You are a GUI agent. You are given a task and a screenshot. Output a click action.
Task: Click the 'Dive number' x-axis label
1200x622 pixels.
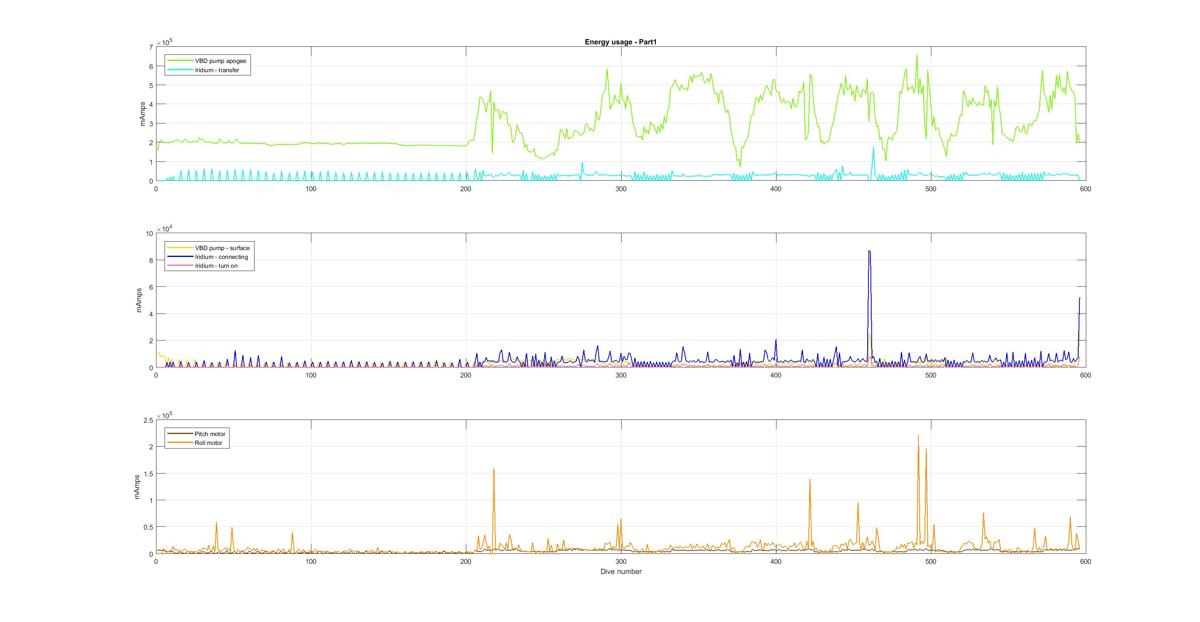[621, 572]
